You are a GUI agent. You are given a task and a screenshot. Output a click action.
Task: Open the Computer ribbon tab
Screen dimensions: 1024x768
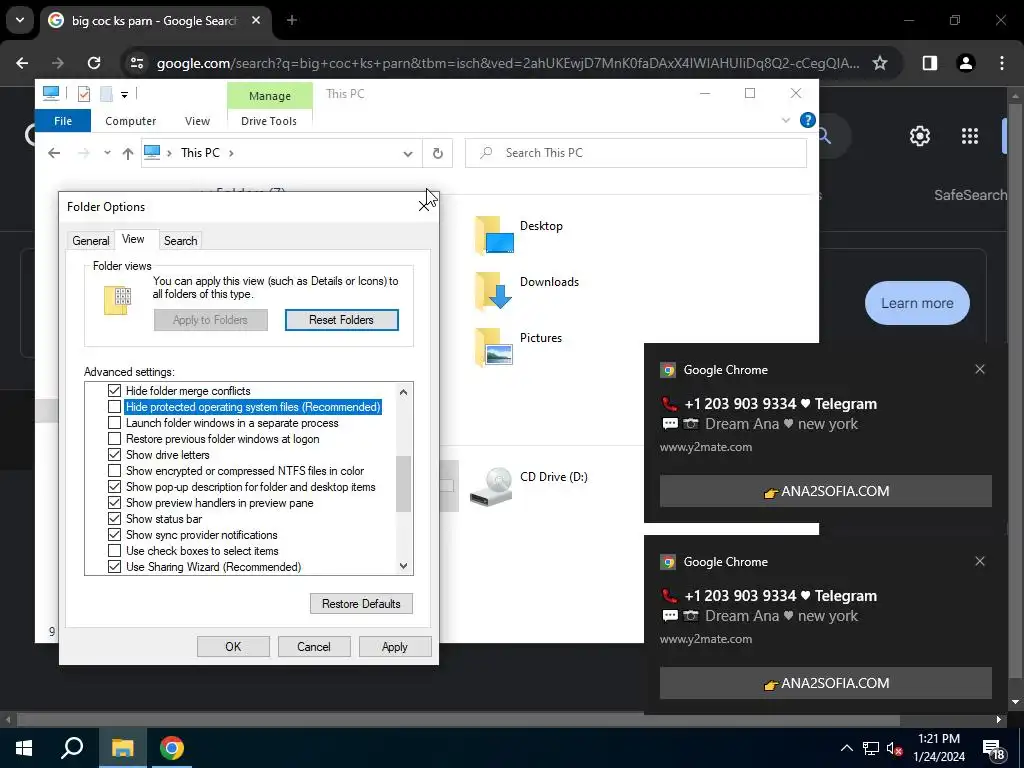[x=131, y=121]
